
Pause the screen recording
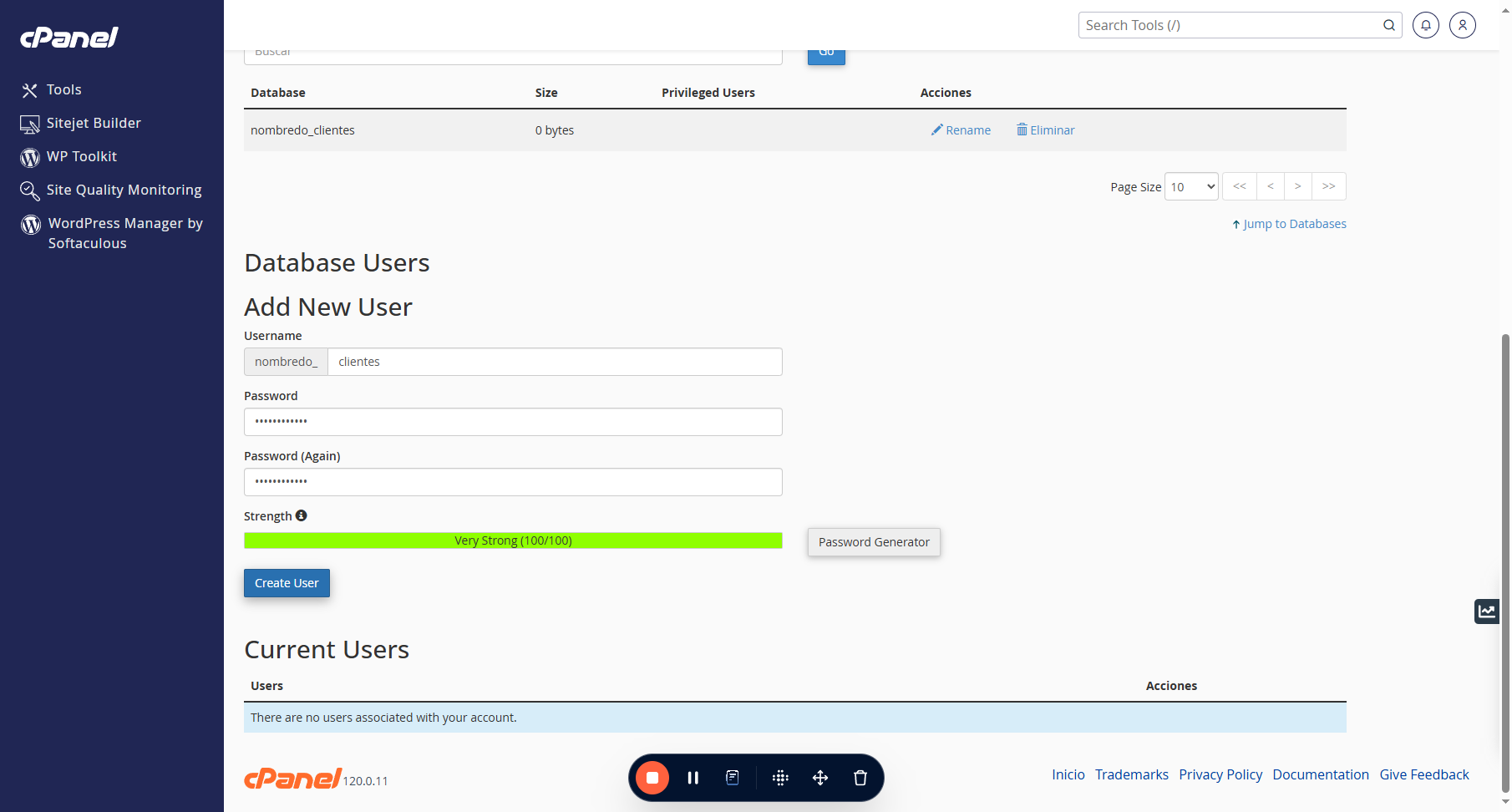point(693,778)
